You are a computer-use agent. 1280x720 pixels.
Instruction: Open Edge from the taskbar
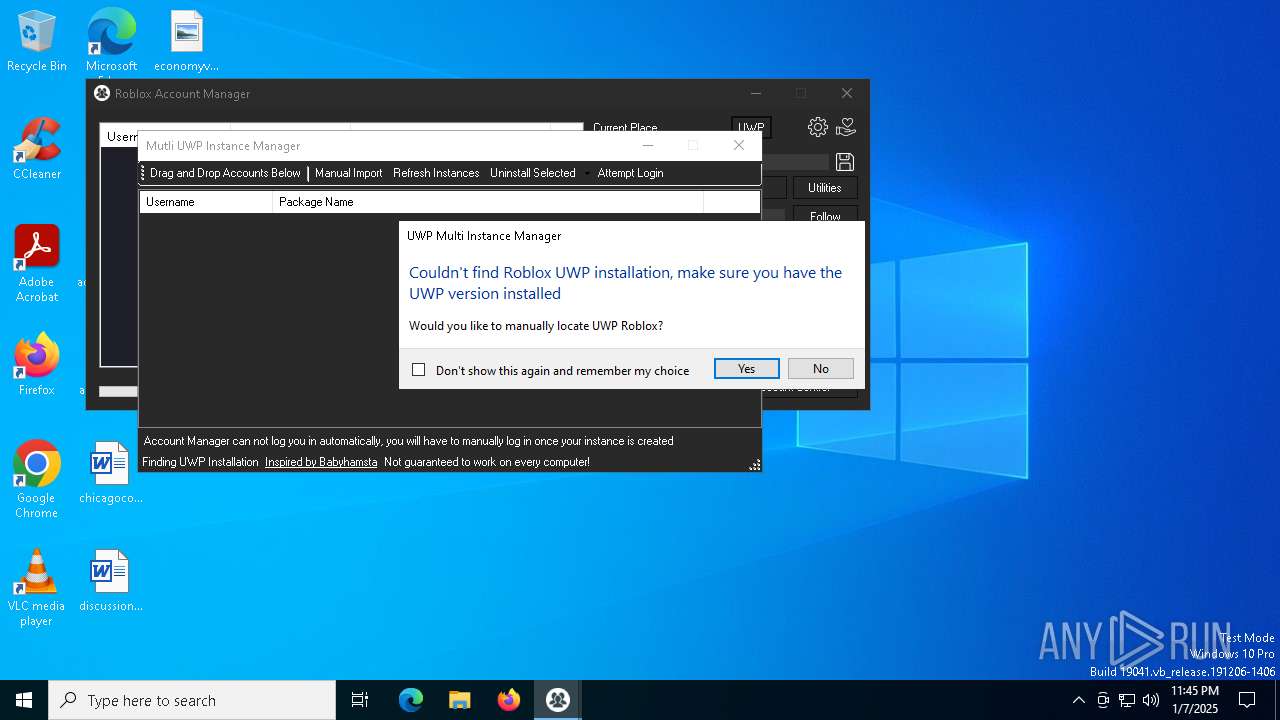(411, 700)
